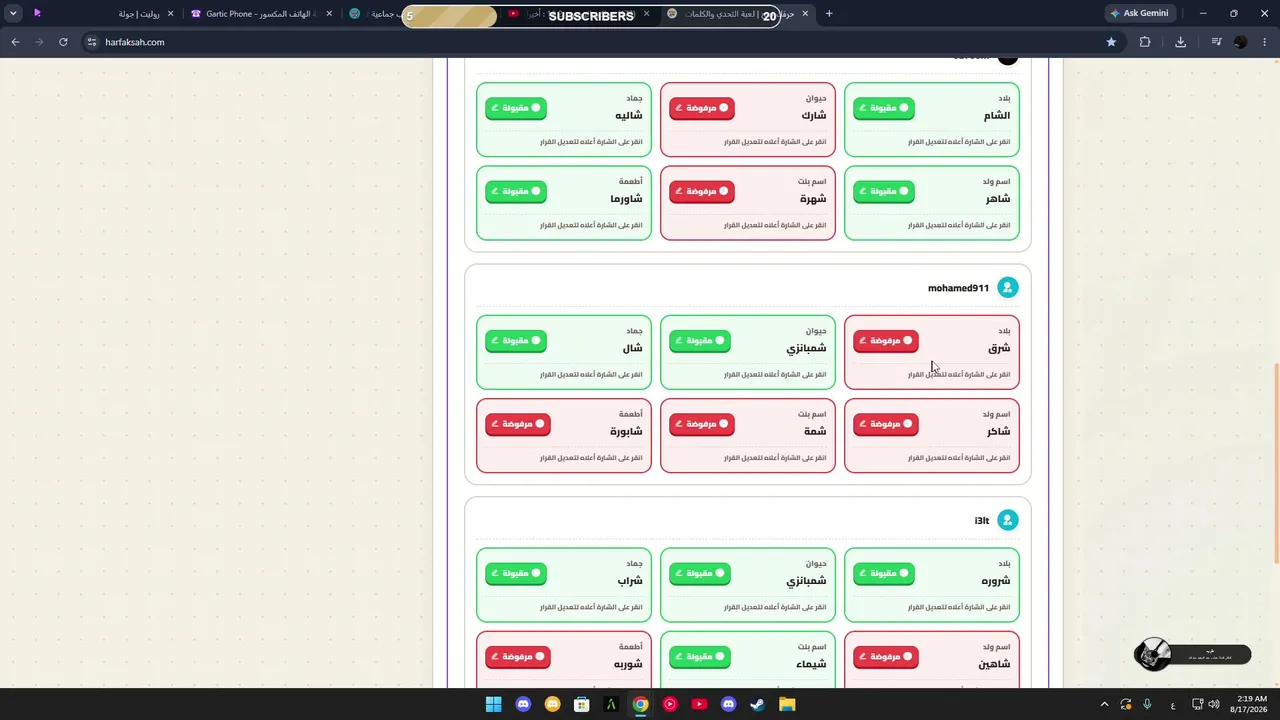The height and width of the screenshot is (720, 1280).
Task: Click the page vertical scrollbar thumb
Action: 1275,465
